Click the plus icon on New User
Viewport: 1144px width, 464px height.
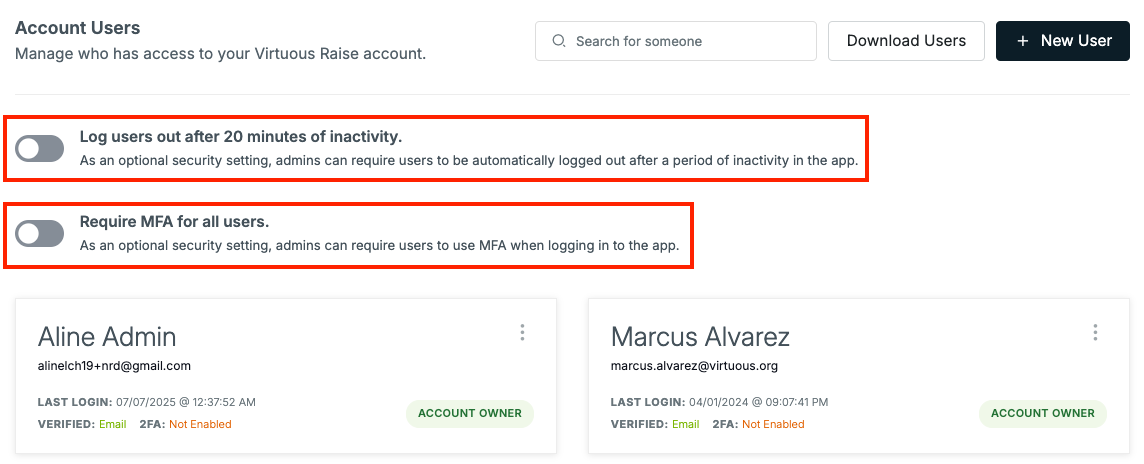pos(1022,41)
